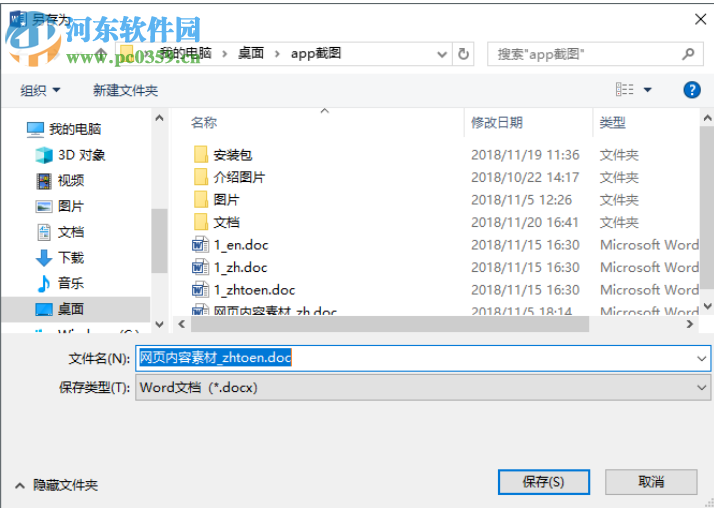
Task: Click the up-folder arrow icon
Action: (x=101, y=54)
